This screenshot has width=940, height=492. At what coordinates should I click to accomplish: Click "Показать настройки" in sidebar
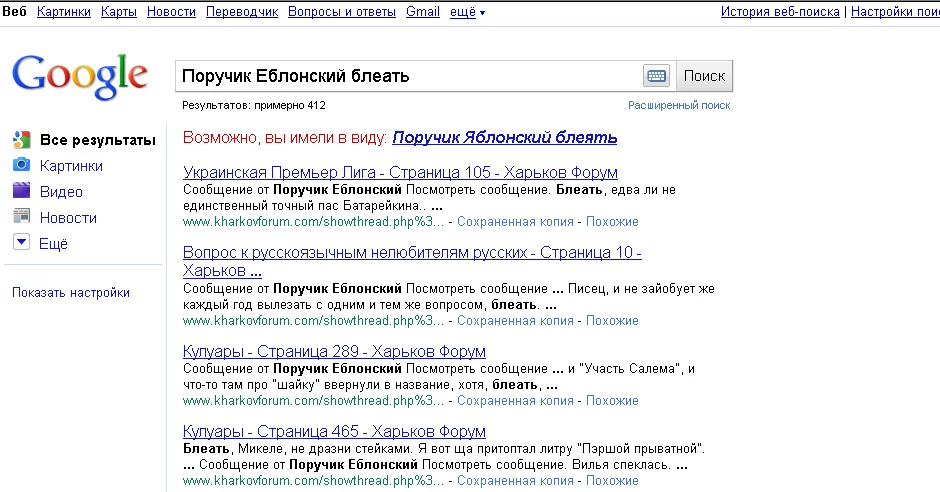point(71,293)
